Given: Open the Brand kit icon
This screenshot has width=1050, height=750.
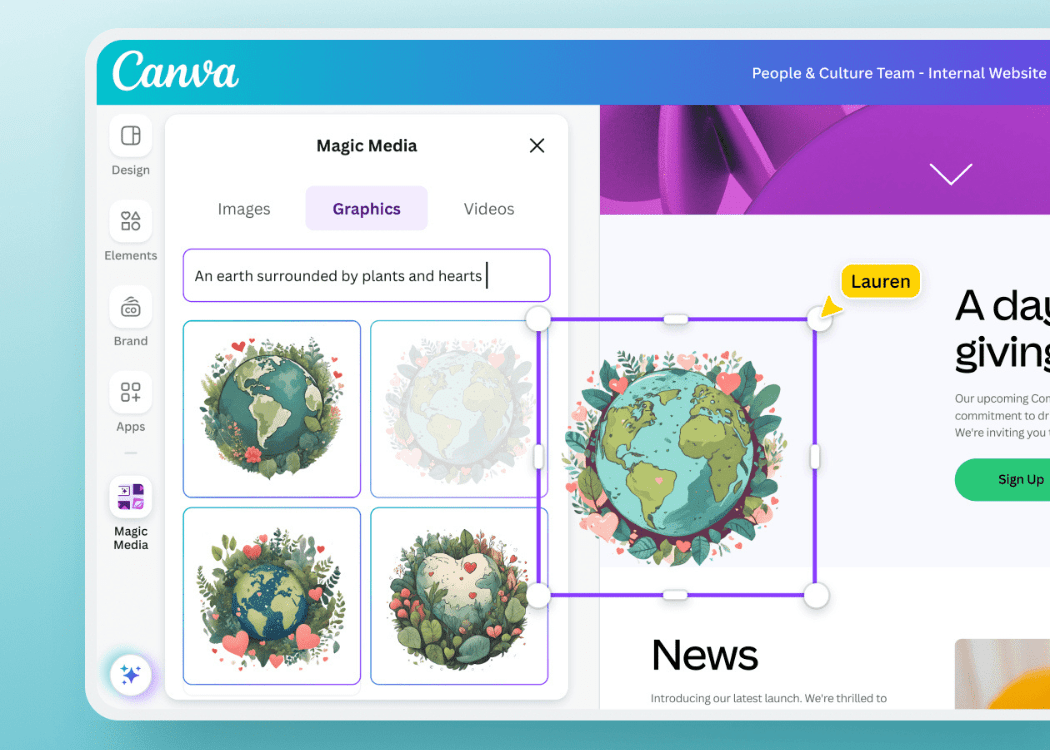Looking at the screenshot, I should tap(131, 307).
